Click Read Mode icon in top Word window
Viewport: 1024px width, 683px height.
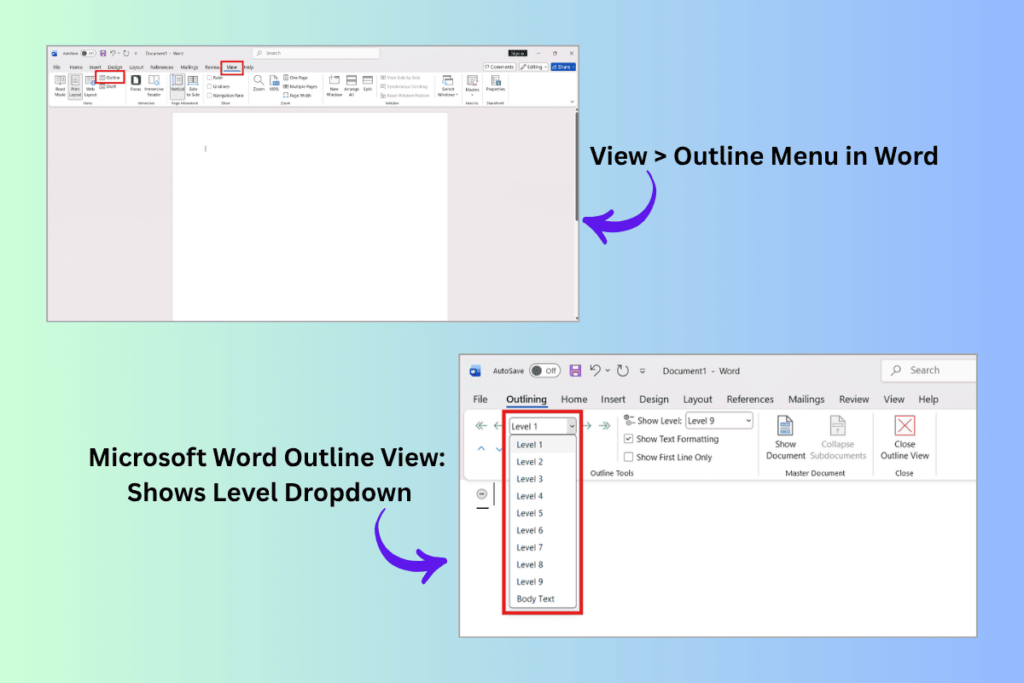59,86
